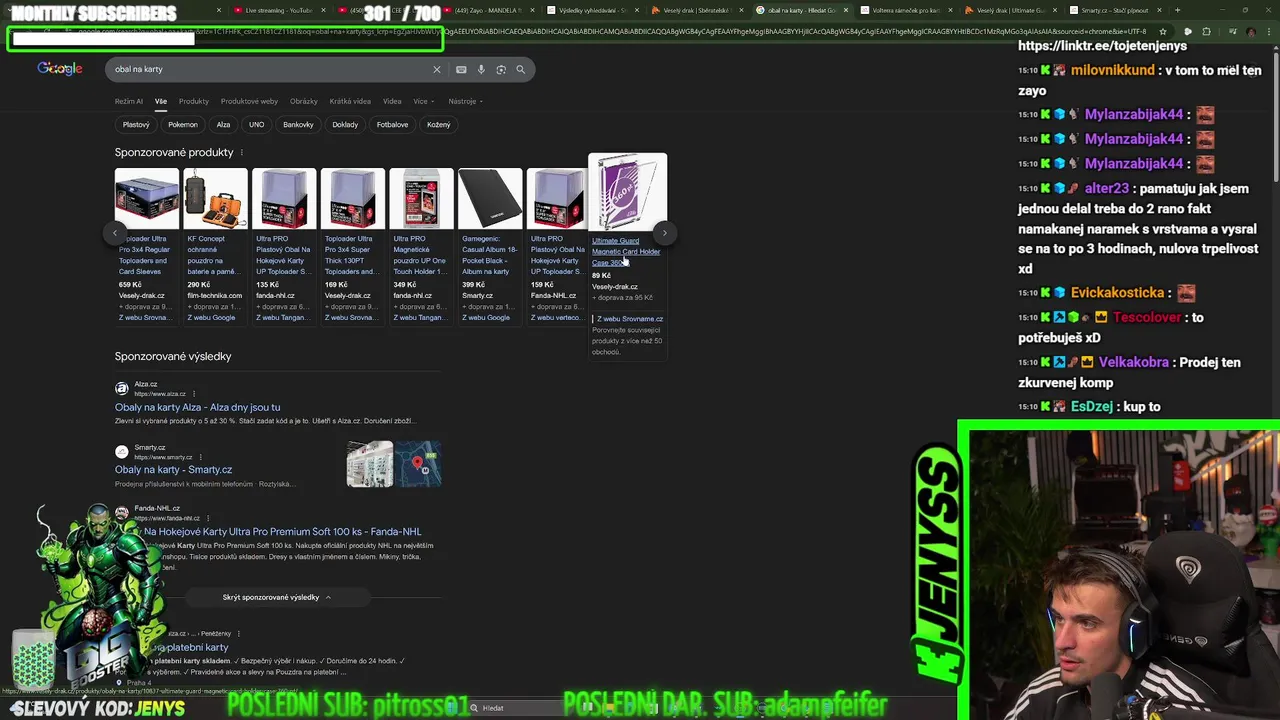This screenshot has width=1280, height=720.
Task: Switch to Režim AI tab
Action: [128, 101]
